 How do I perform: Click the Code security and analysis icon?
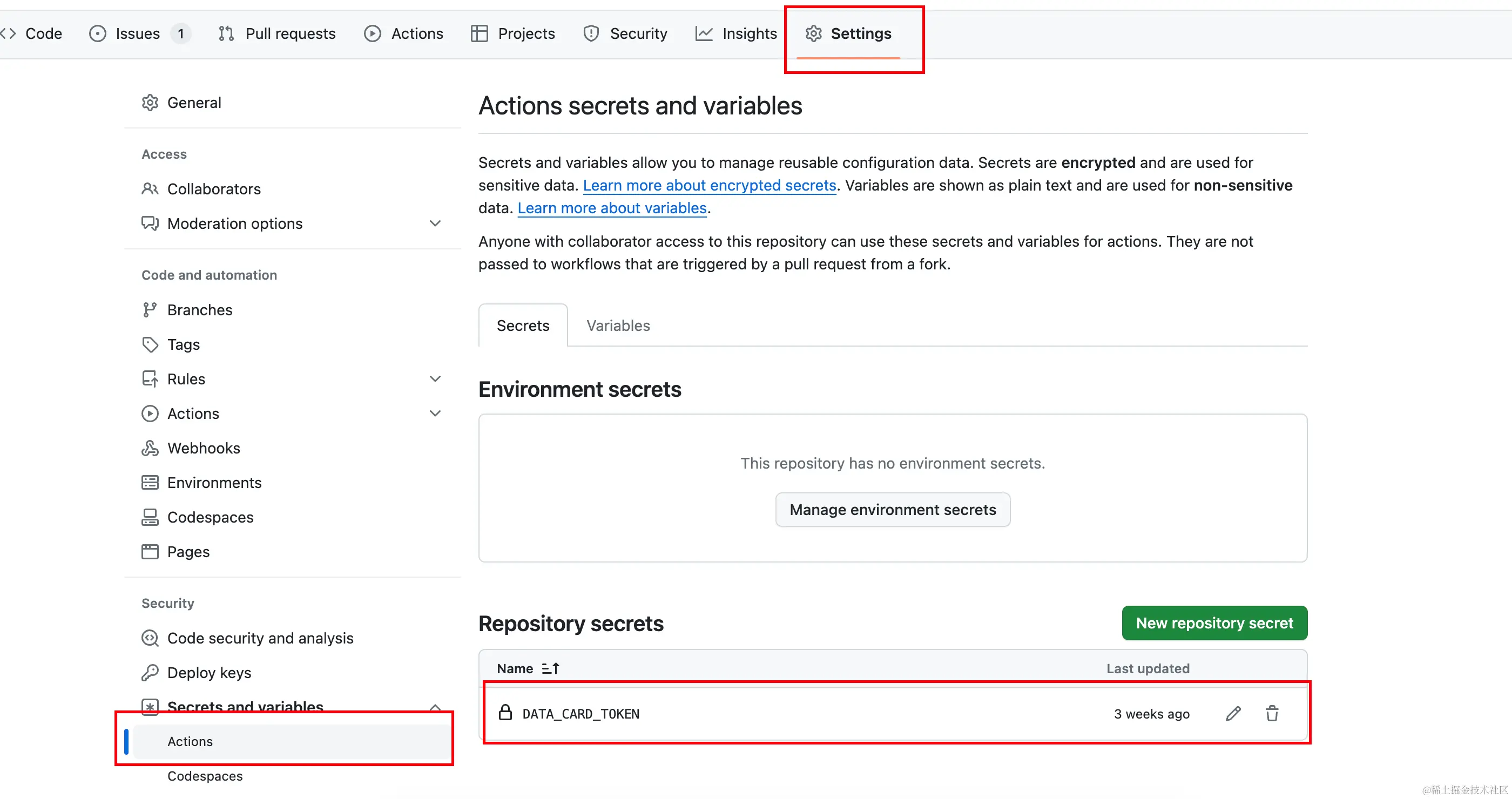click(x=150, y=638)
